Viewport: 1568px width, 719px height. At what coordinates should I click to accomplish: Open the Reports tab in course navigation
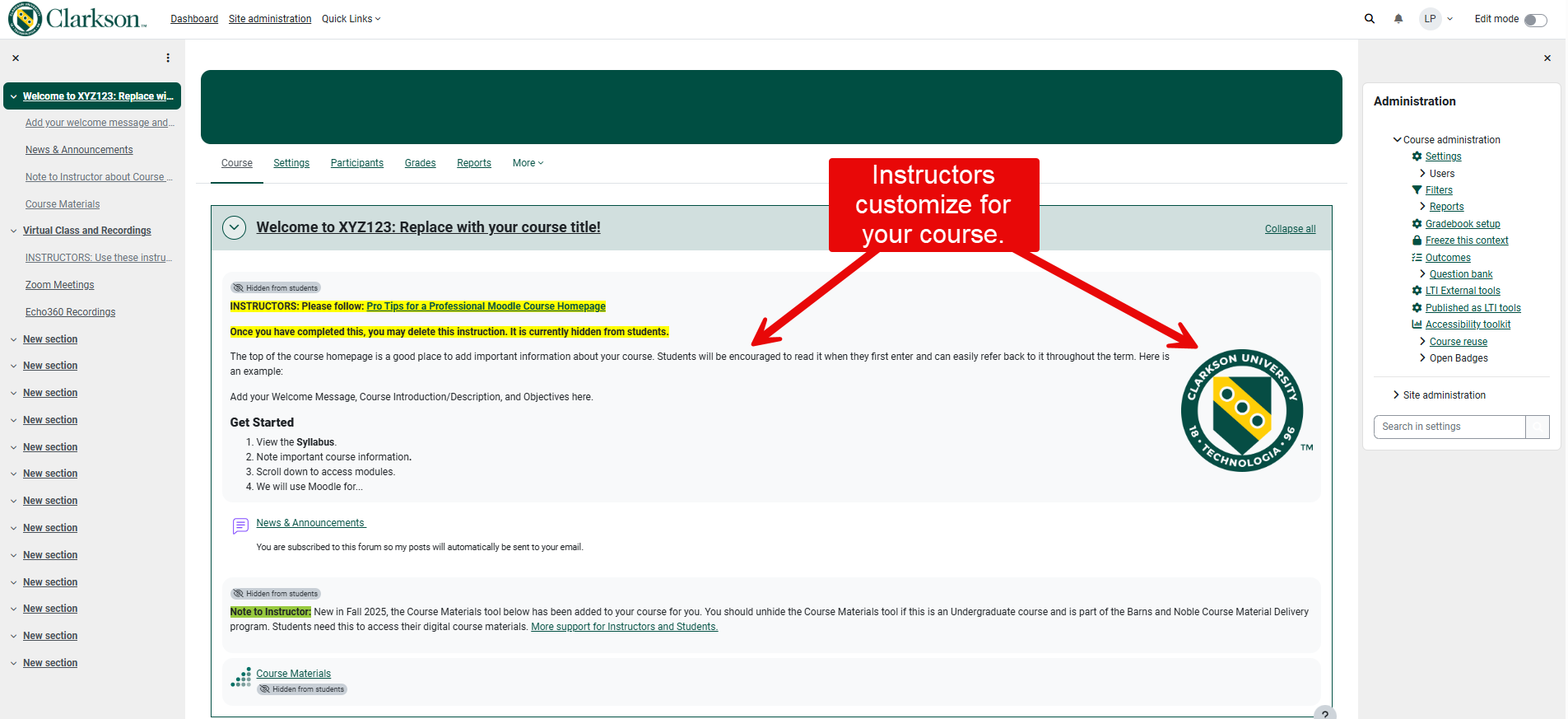(474, 163)
